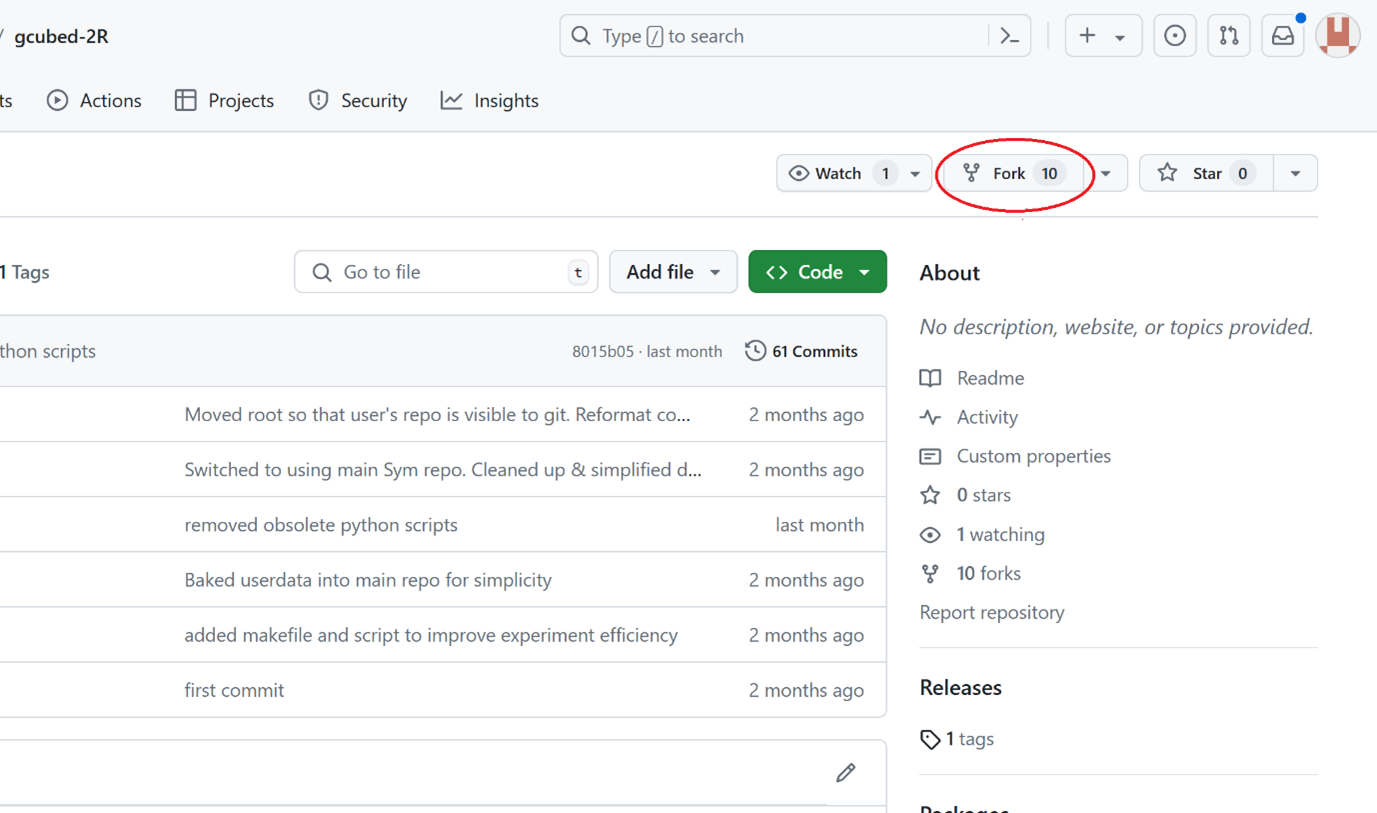This screenshot has height=813, width=1377.
Task: Open 'removed obsolete python scripts' commit message
Action: tap(321, 525)
